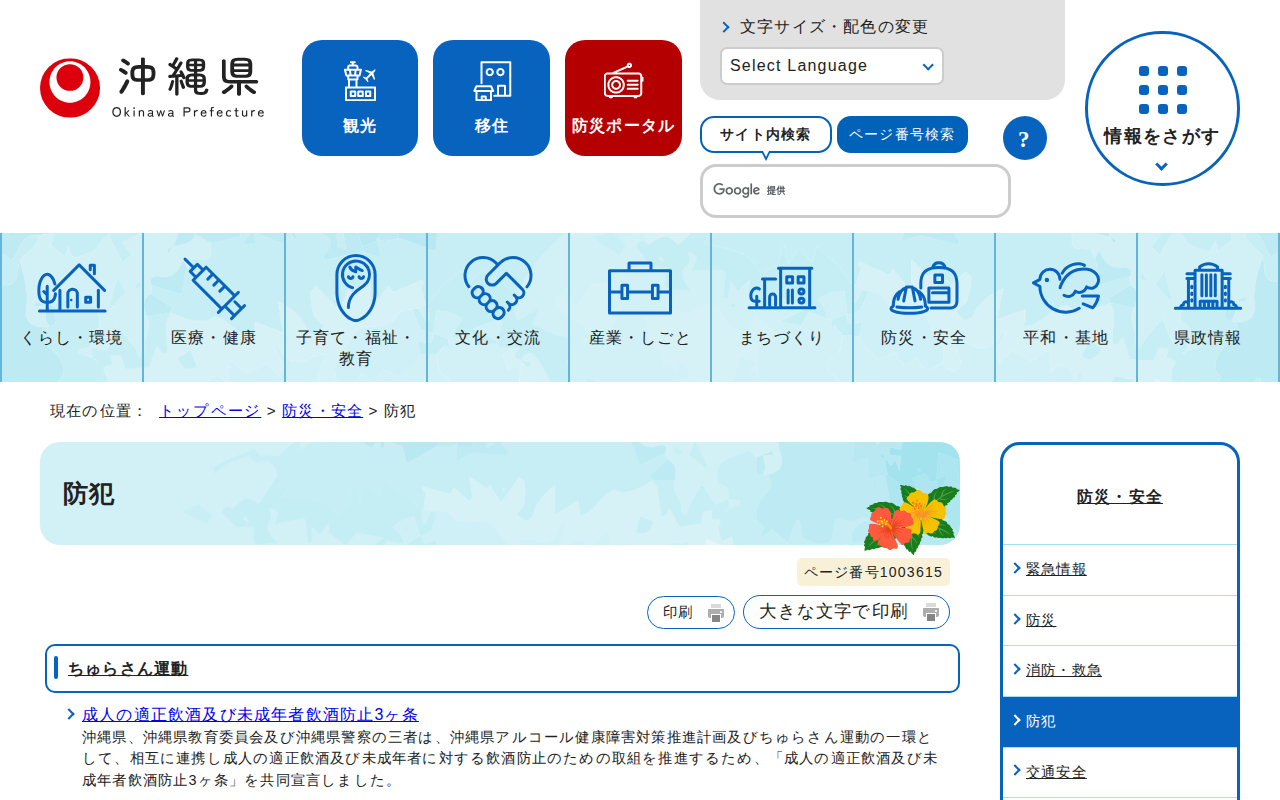Open the 産業・しごと briefcase category

coord(640,308)
